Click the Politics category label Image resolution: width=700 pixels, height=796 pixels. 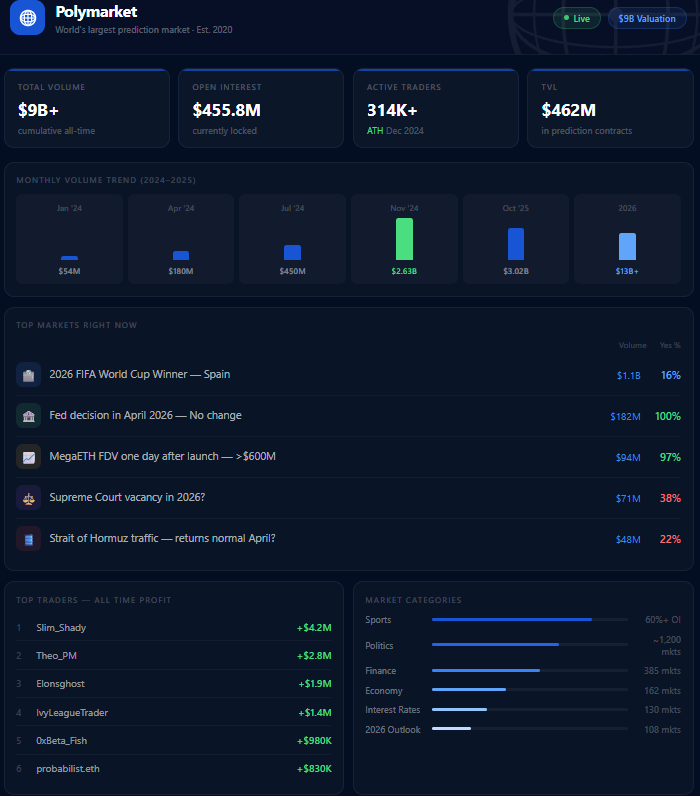point(379,646)
